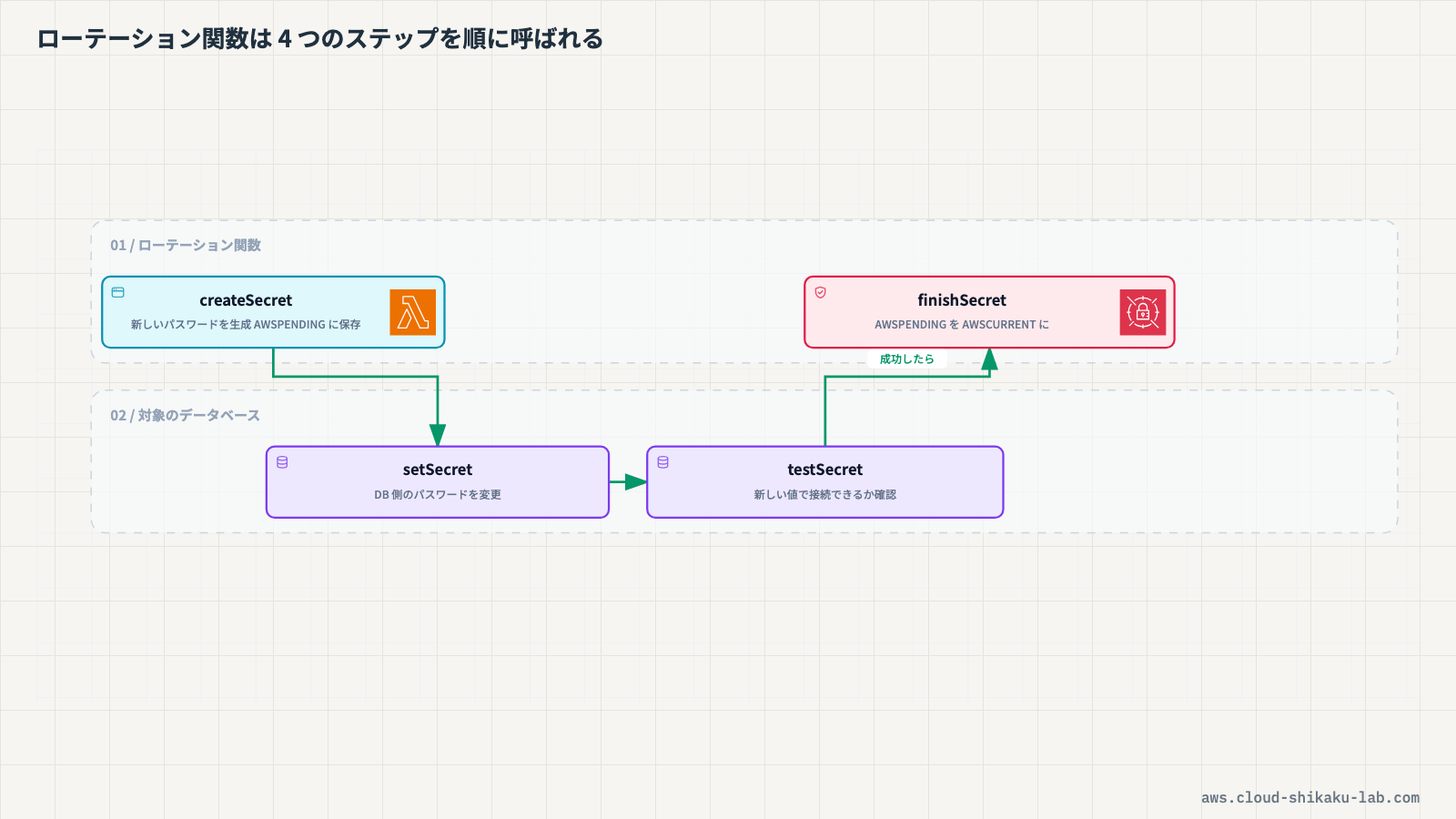
Task: Click the group label '01 / ローテーション関数'
Action: point(186,246)
